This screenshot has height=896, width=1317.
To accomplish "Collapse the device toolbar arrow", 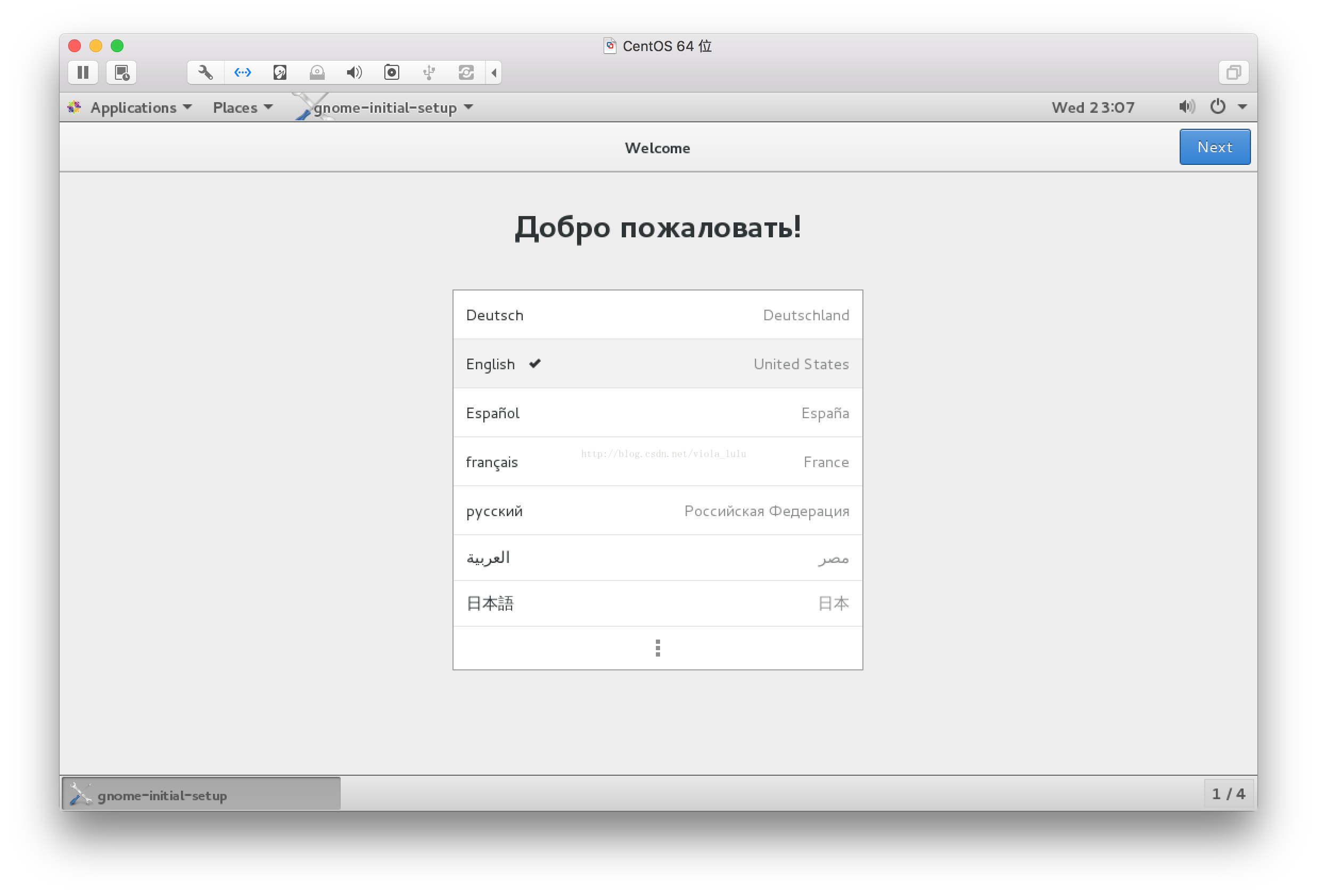I will 494,72.
